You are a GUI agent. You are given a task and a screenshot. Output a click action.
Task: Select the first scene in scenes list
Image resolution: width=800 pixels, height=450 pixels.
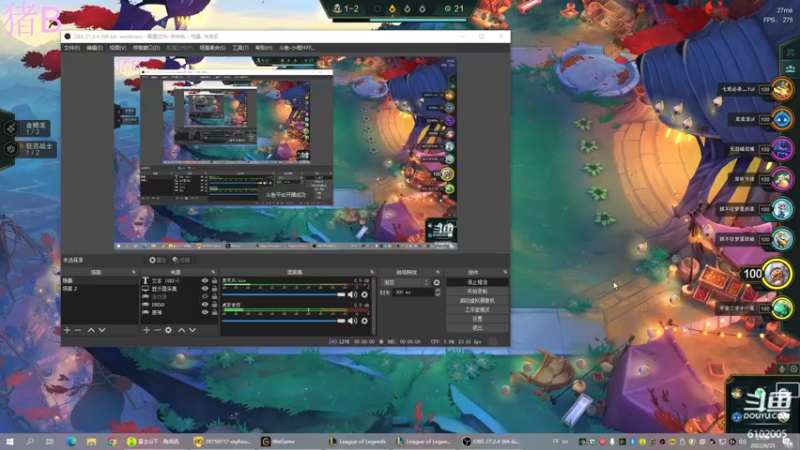click(100, 281)
